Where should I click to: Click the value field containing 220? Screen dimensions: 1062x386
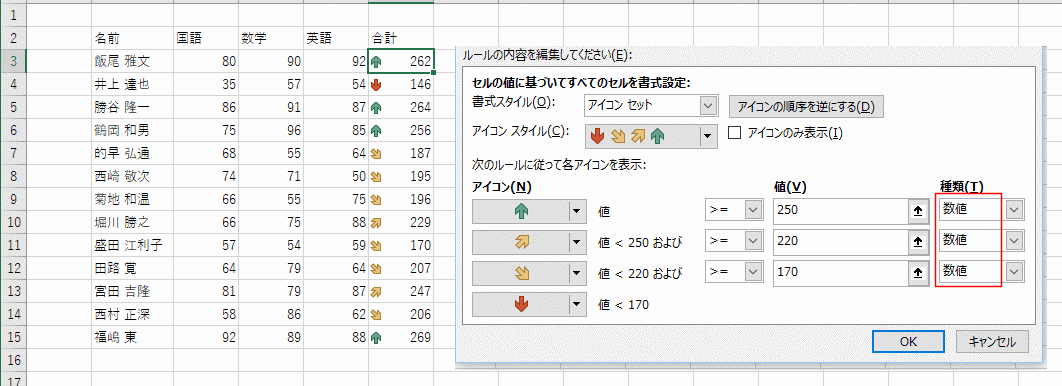tap(841, 240)
